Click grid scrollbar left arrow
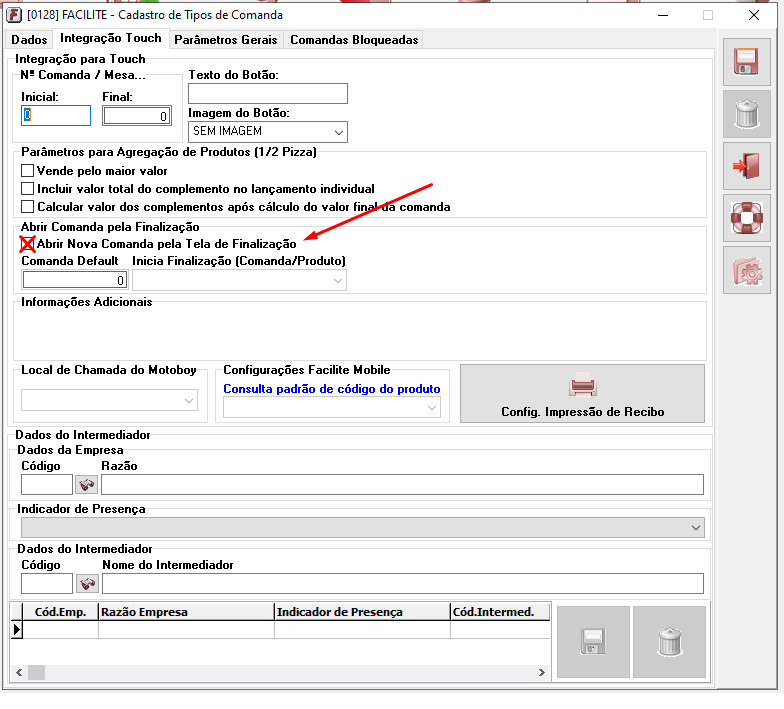The image size is (784, 709). click(x=19, y=672)
